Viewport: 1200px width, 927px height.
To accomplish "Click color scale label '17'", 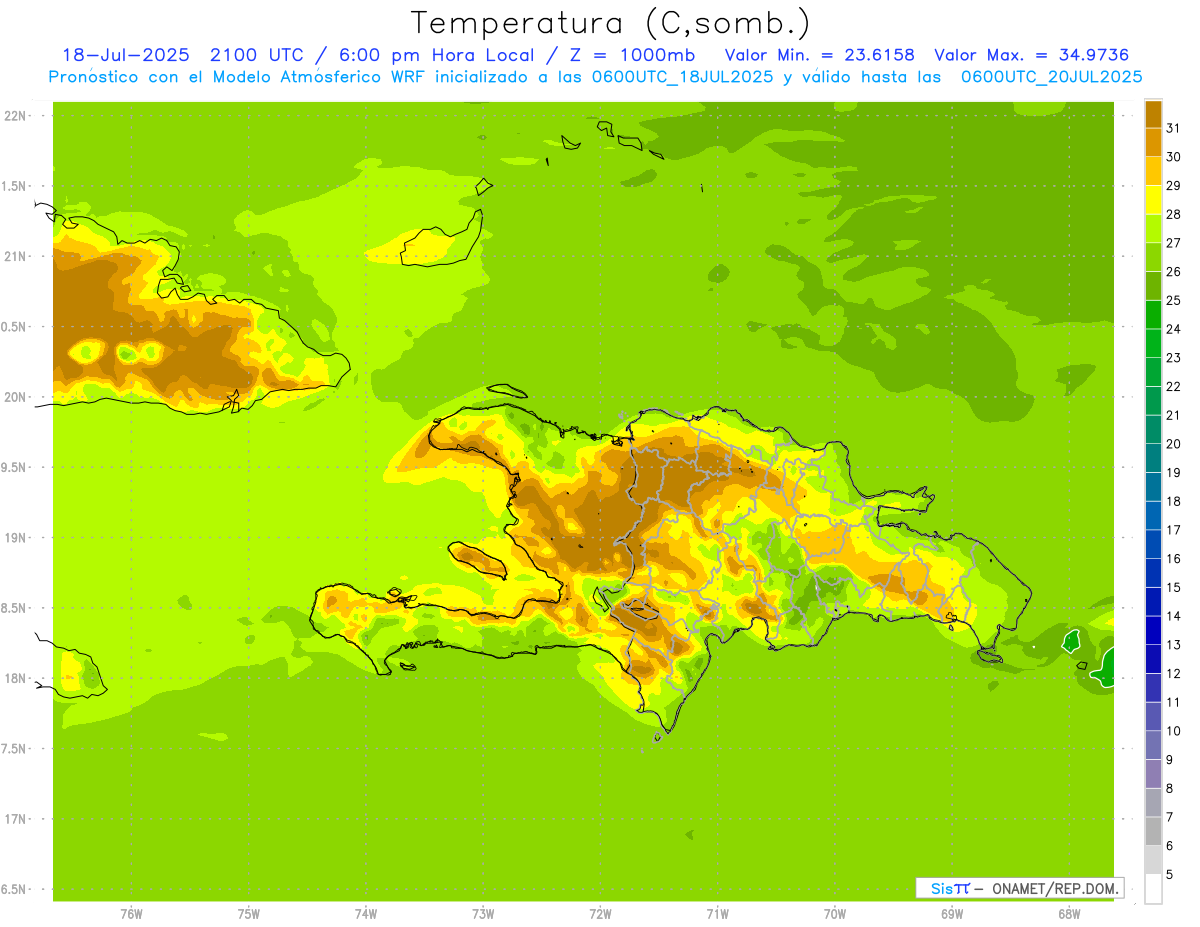I will click(x=1173, y=530).
